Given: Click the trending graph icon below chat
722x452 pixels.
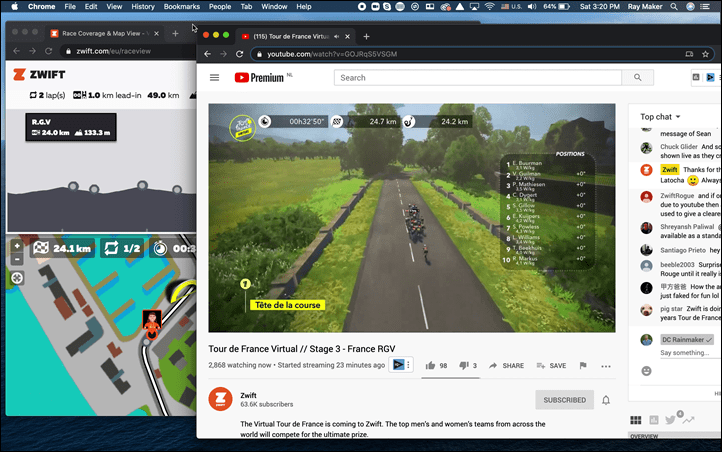Looking at the screenshot, I should tap(688, 420).
